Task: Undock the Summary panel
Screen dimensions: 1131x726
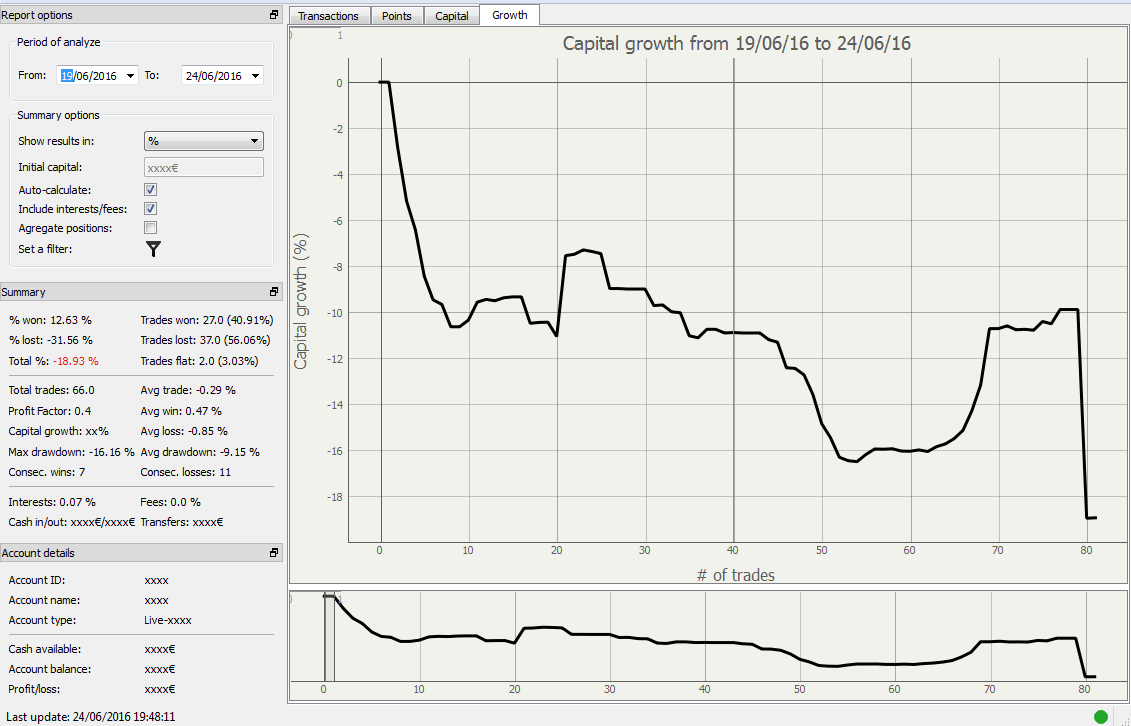Action: pos(273,292)
